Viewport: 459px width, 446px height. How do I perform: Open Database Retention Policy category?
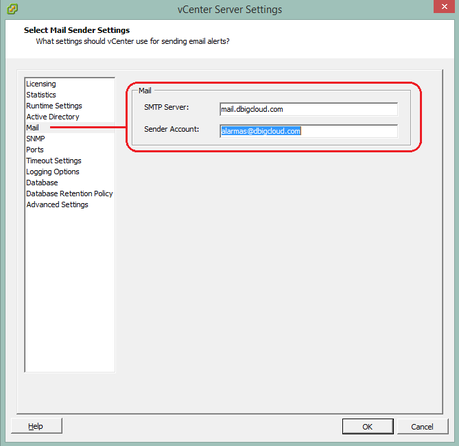tap(69, 194)
